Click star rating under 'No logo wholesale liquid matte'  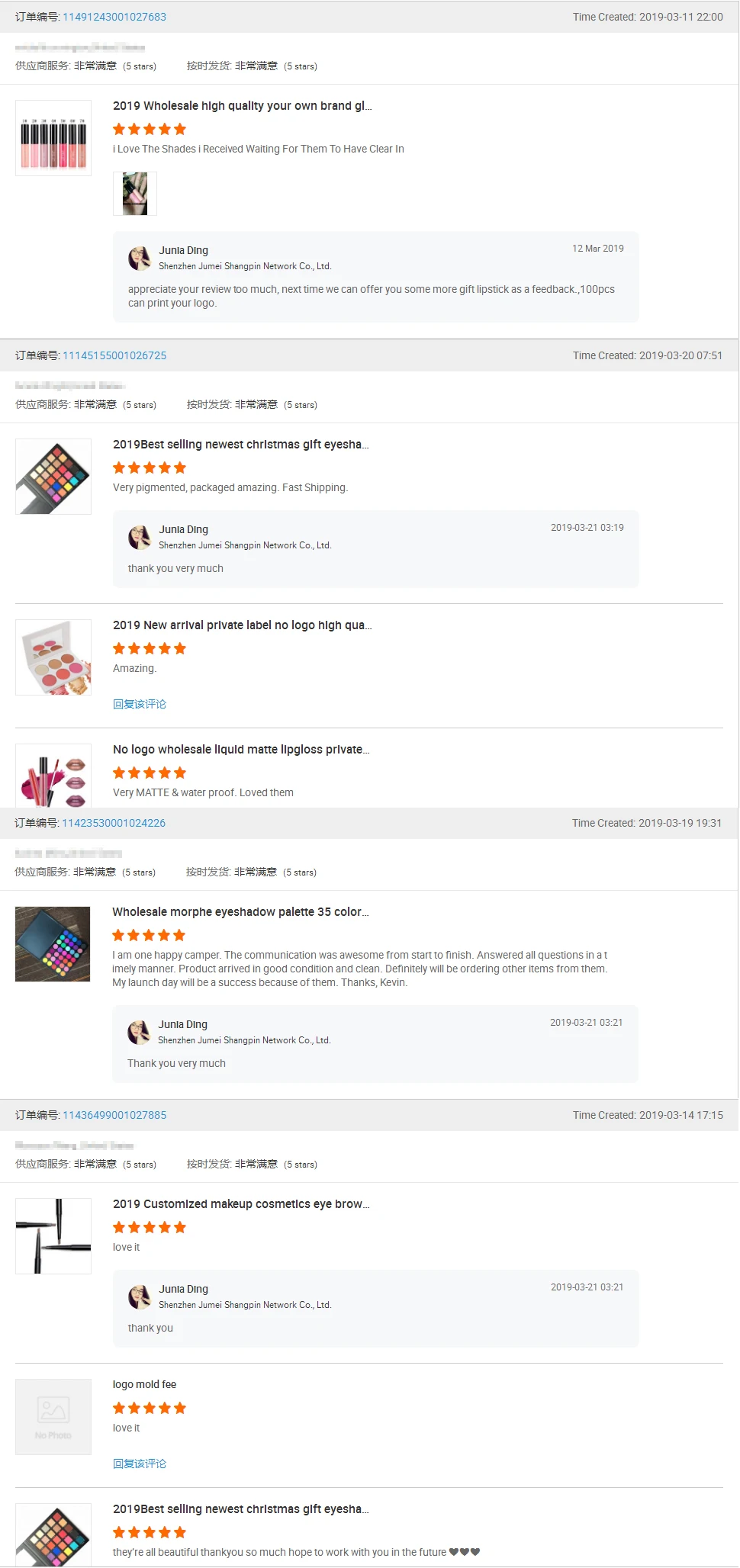pyautogui.click(x=150, y=773)
